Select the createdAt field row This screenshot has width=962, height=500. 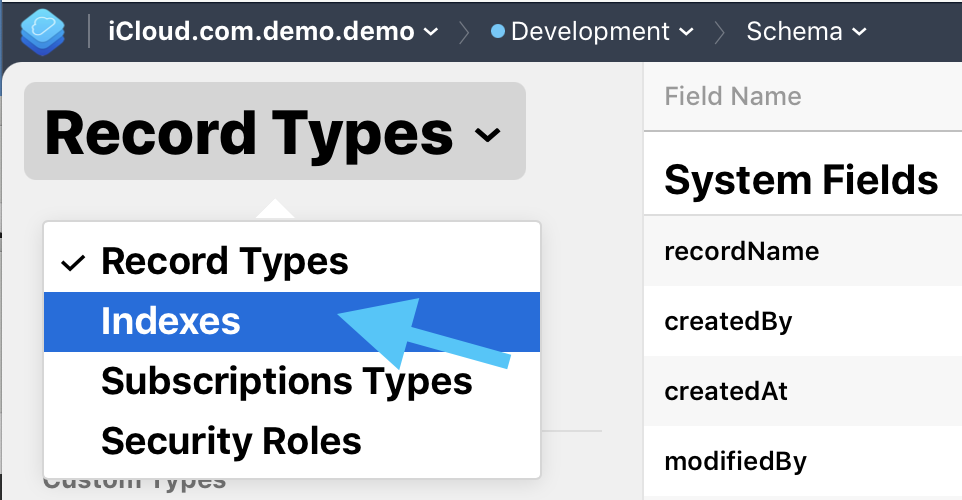[x=803, y=391]
